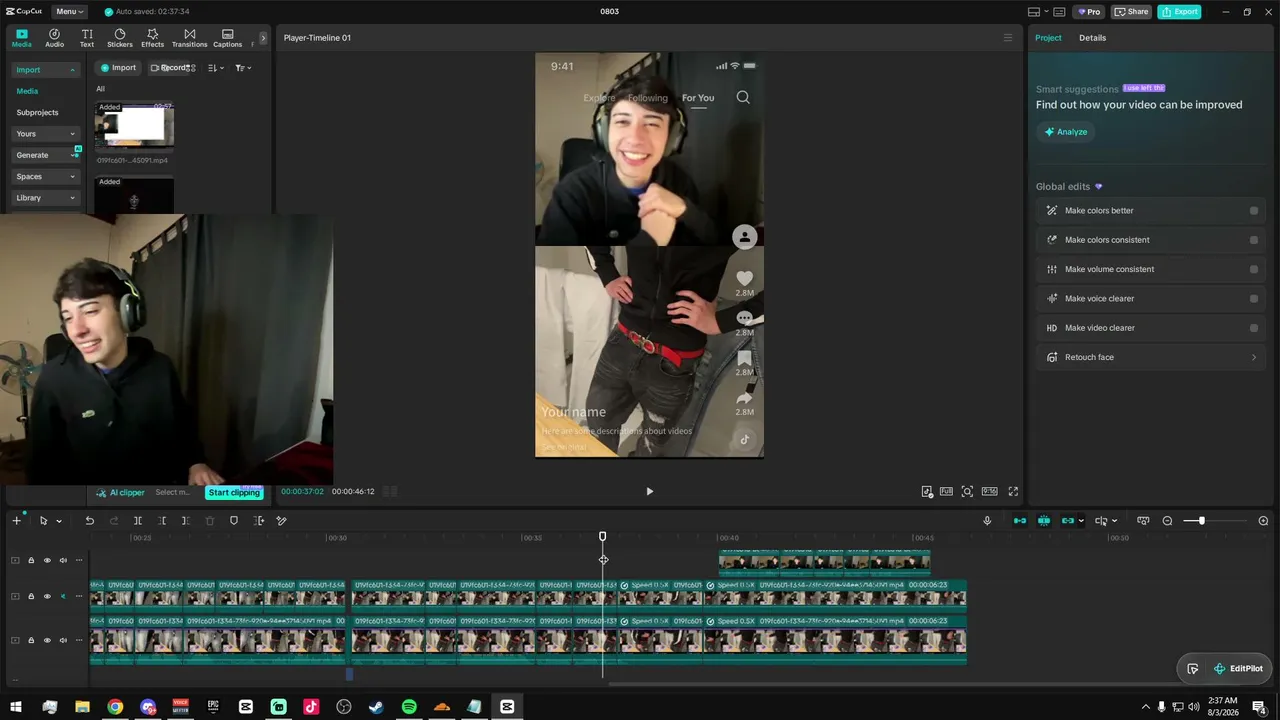Undo the last timeline edit
This screenshot has height=720, width=1280.
89,521
